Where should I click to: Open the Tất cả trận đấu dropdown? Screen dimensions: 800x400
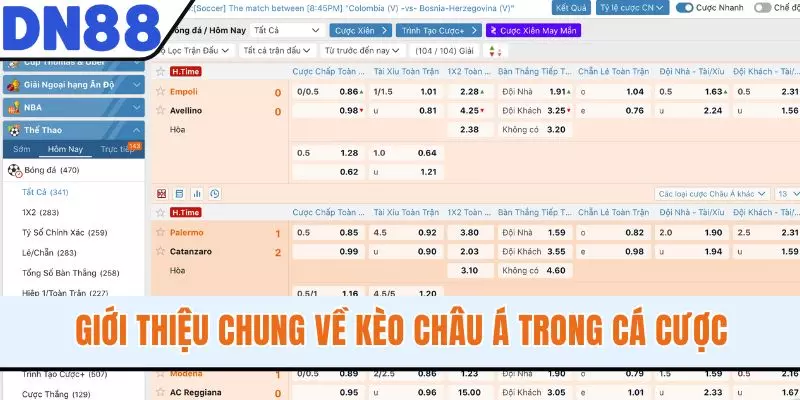point(277,51)
